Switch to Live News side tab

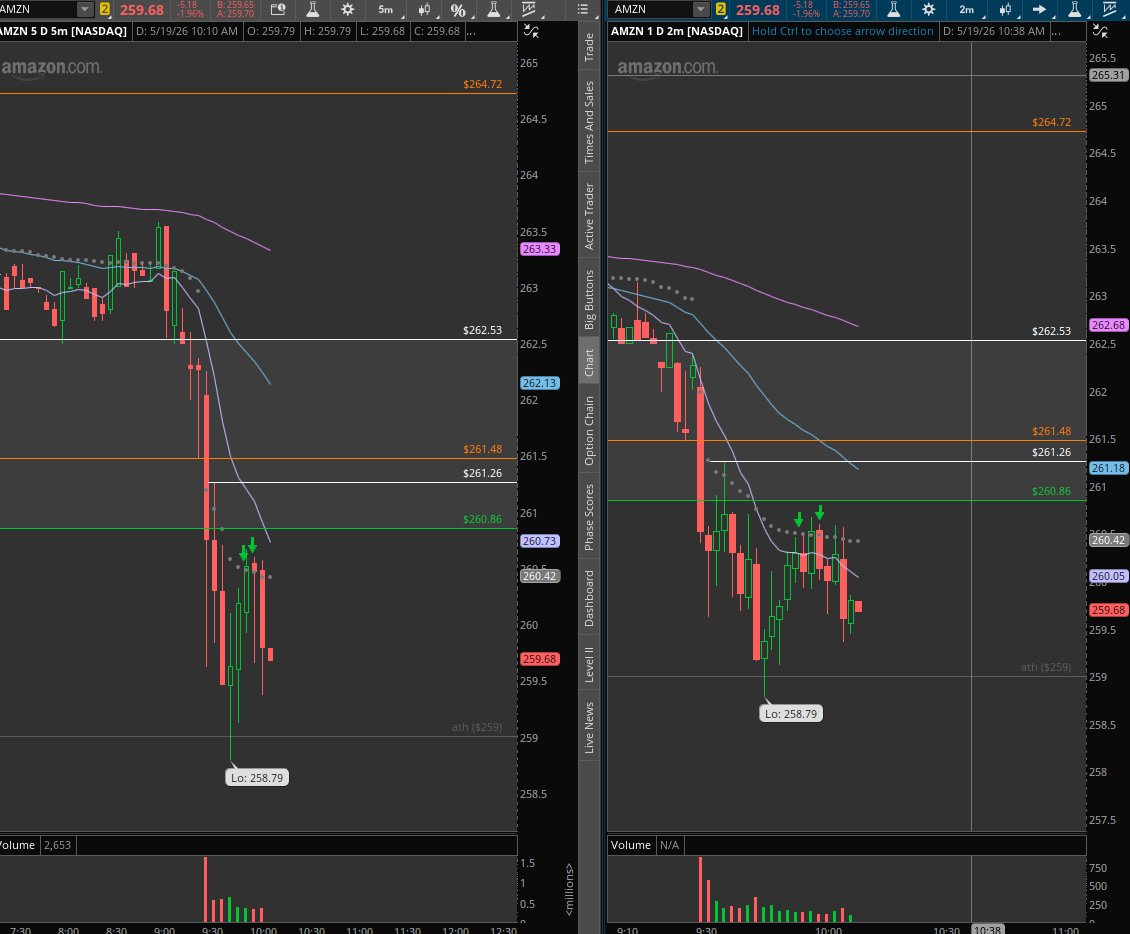pyautogui.click(x=589, y=728)
